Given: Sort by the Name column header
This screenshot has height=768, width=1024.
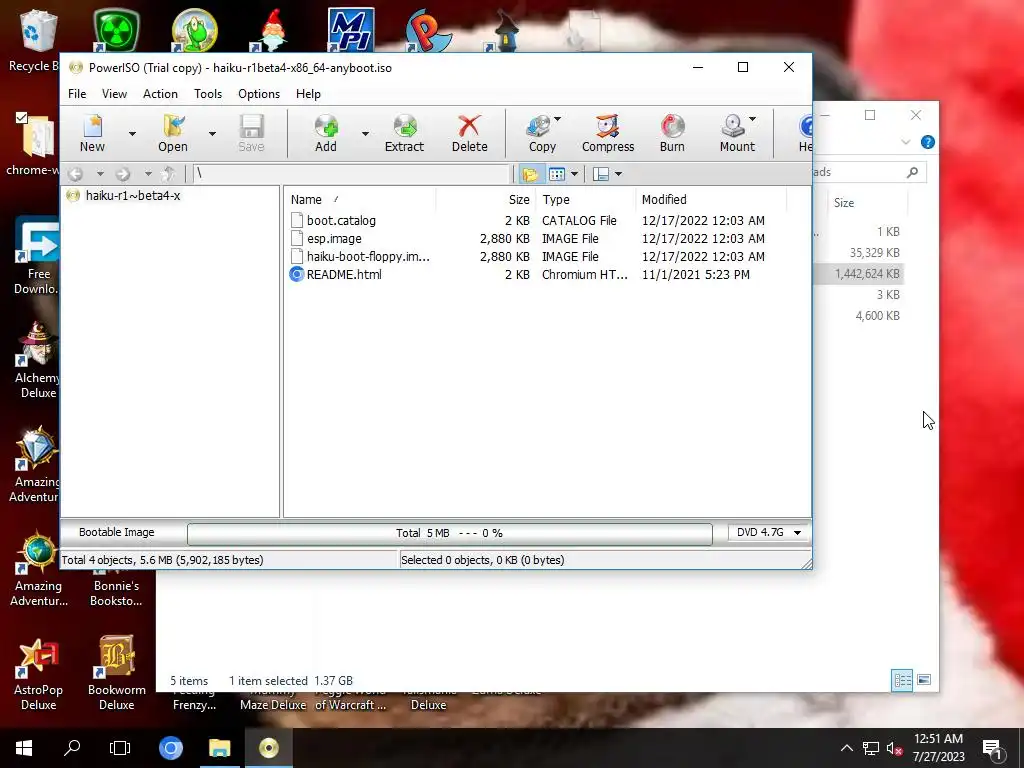Looking at the screenshot, I should point(360,200).
